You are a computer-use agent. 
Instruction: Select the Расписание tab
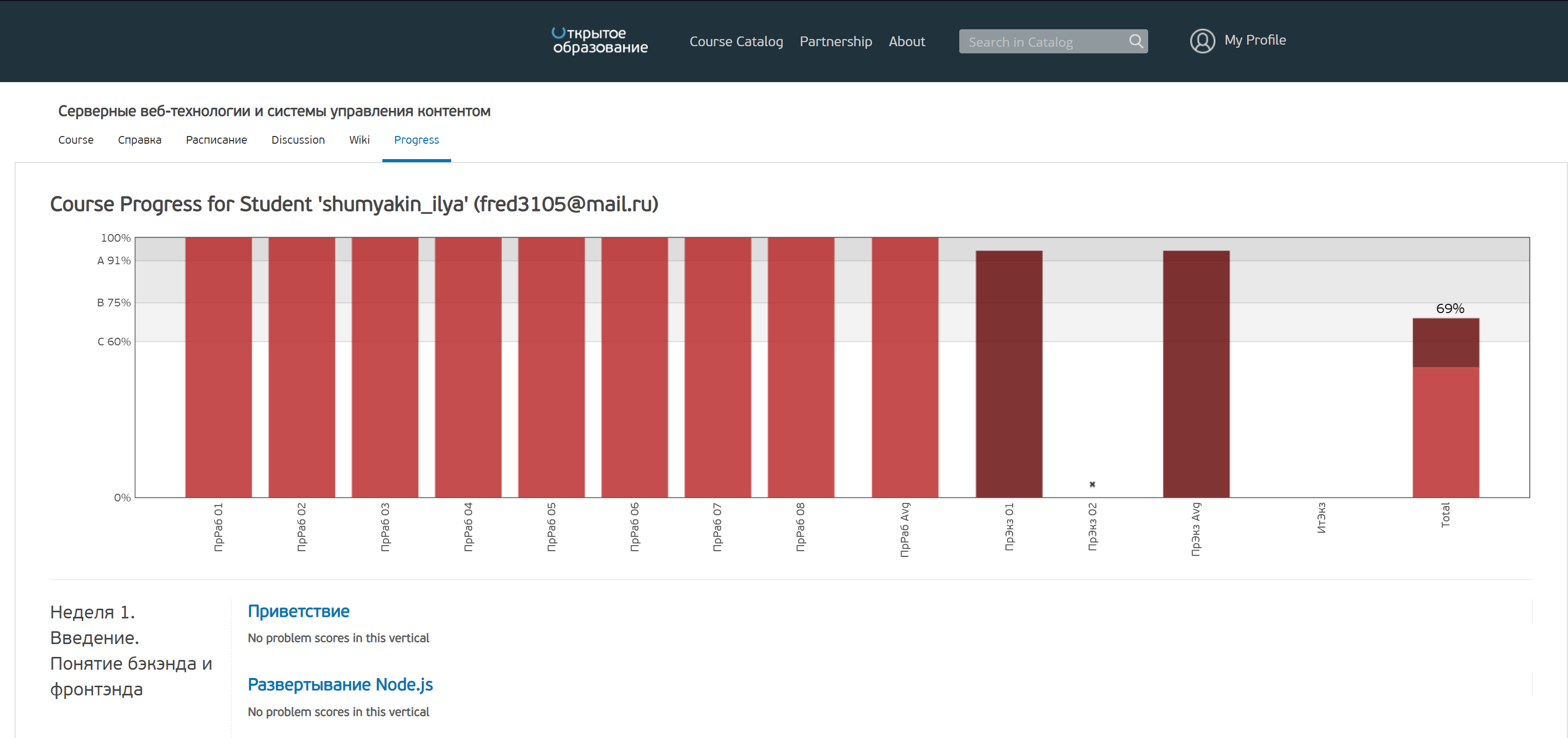click(216, 140)
